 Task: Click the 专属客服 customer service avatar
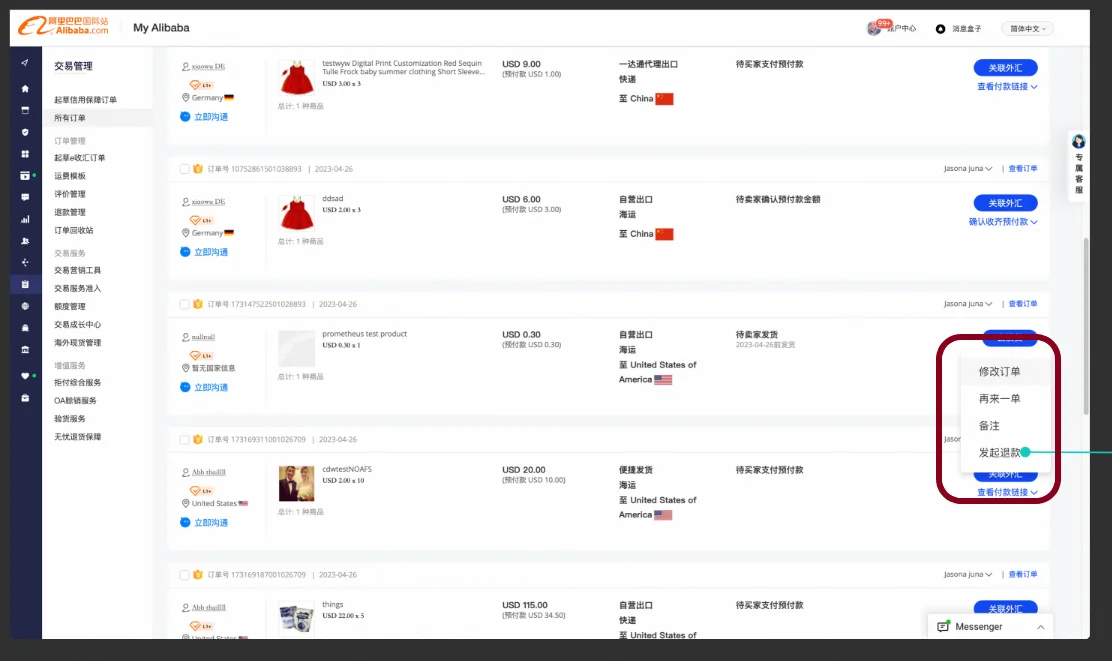pos(1078,142)
